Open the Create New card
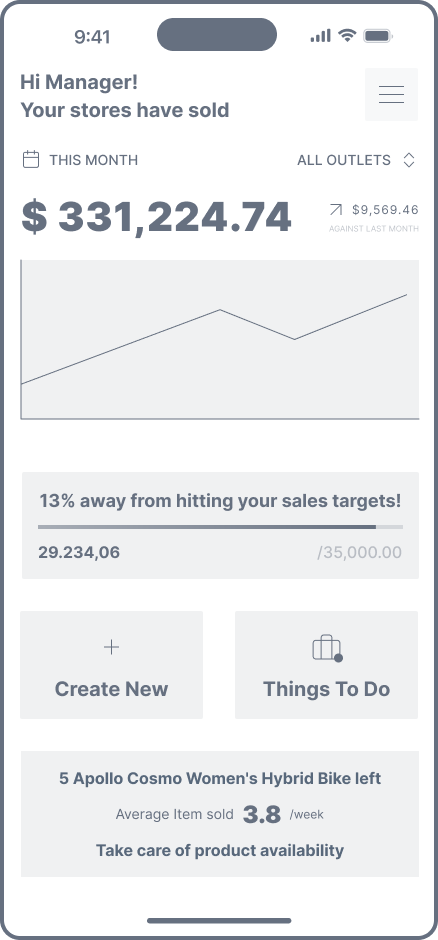 pos(111,665)
